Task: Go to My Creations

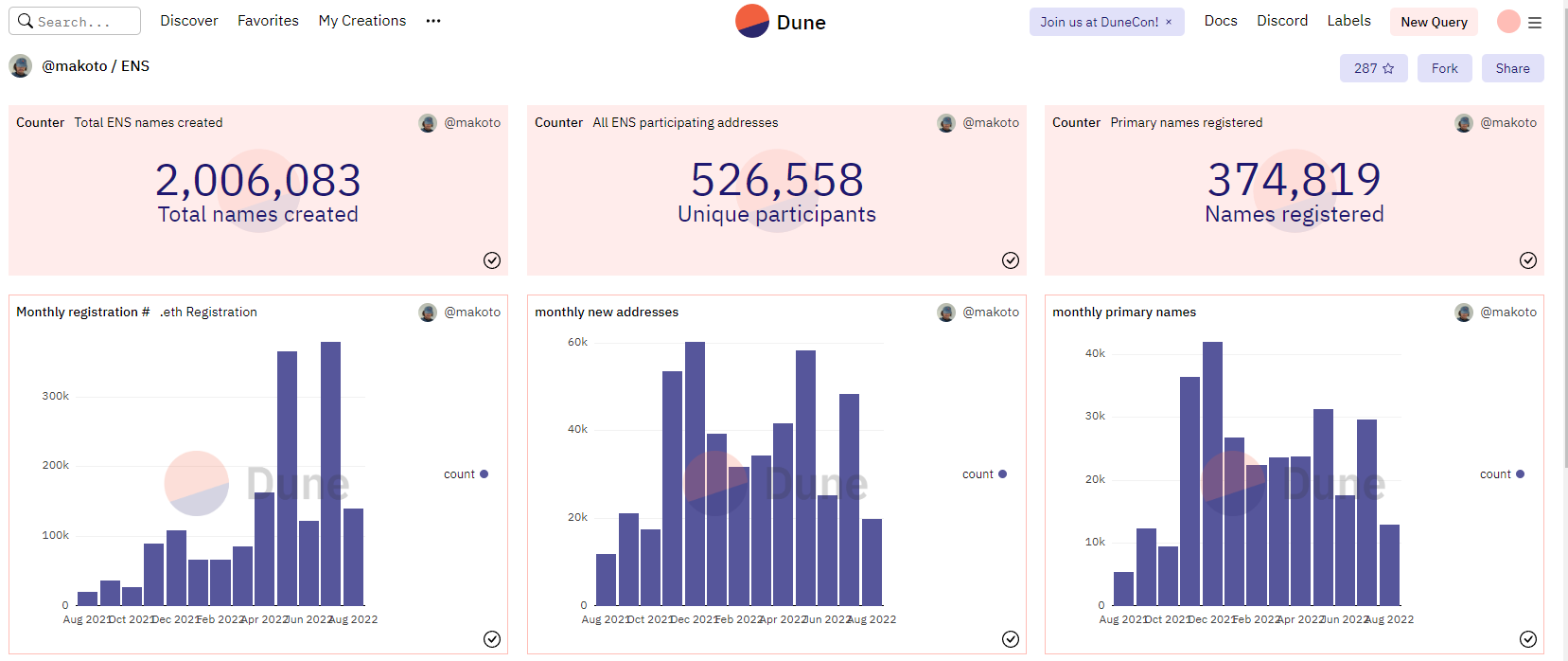Action: point(361,21)
